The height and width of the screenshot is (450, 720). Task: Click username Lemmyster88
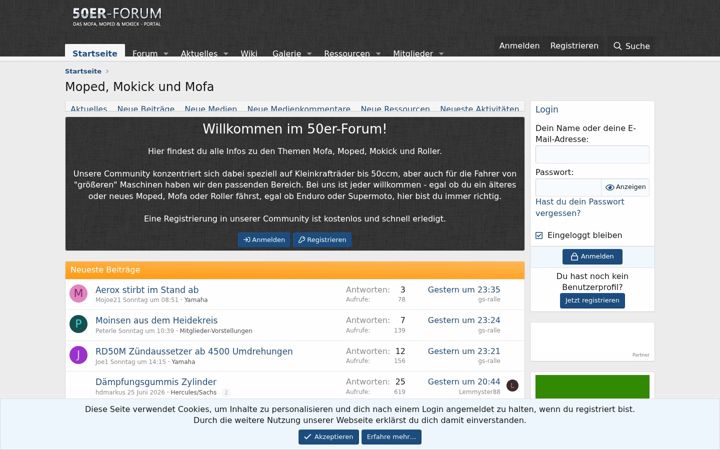tap(479, 392)
